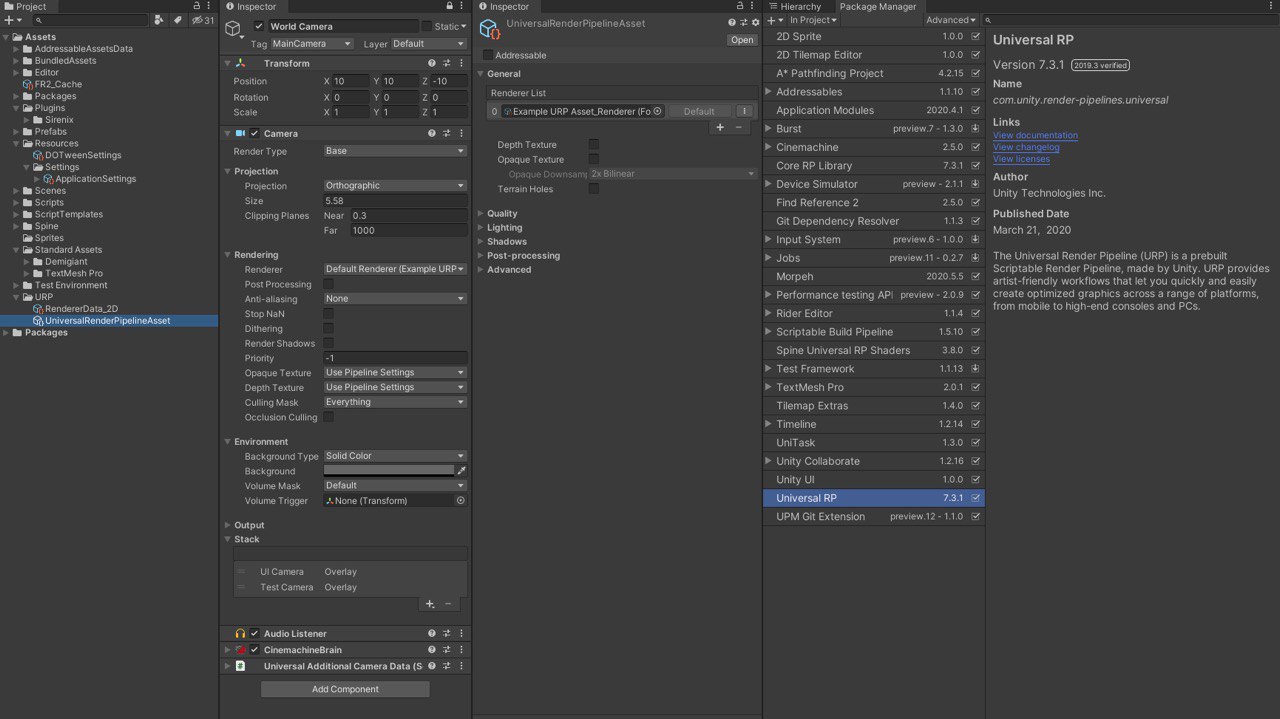Click the Open button for pipeline asset
The width and height of the screenshot is (1280, 719).
pos(742,40)
